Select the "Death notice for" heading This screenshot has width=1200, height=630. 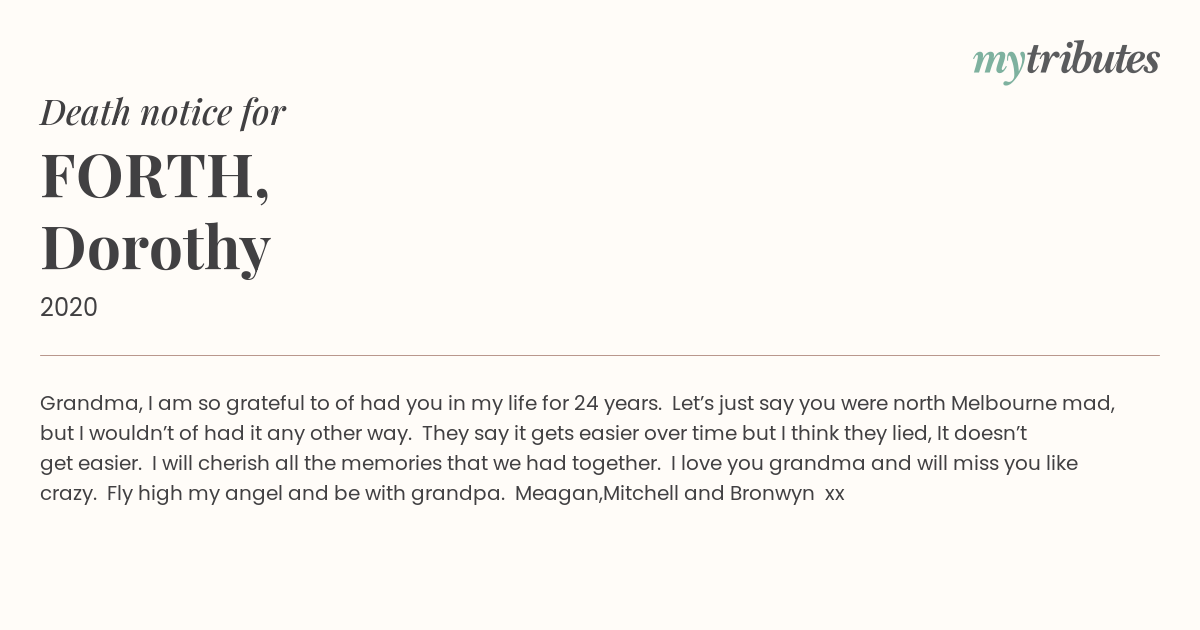click(163, 113)
